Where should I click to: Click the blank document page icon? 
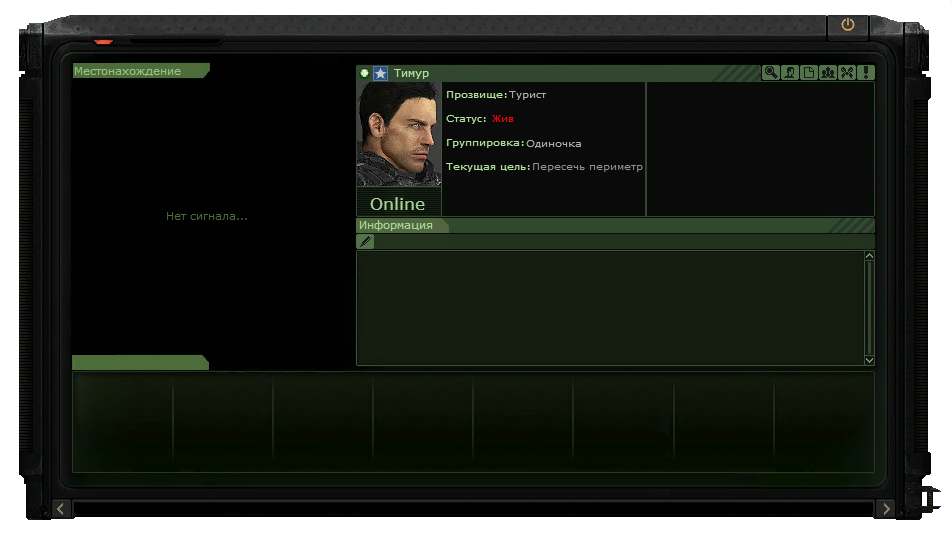click(x=808, y=72)
